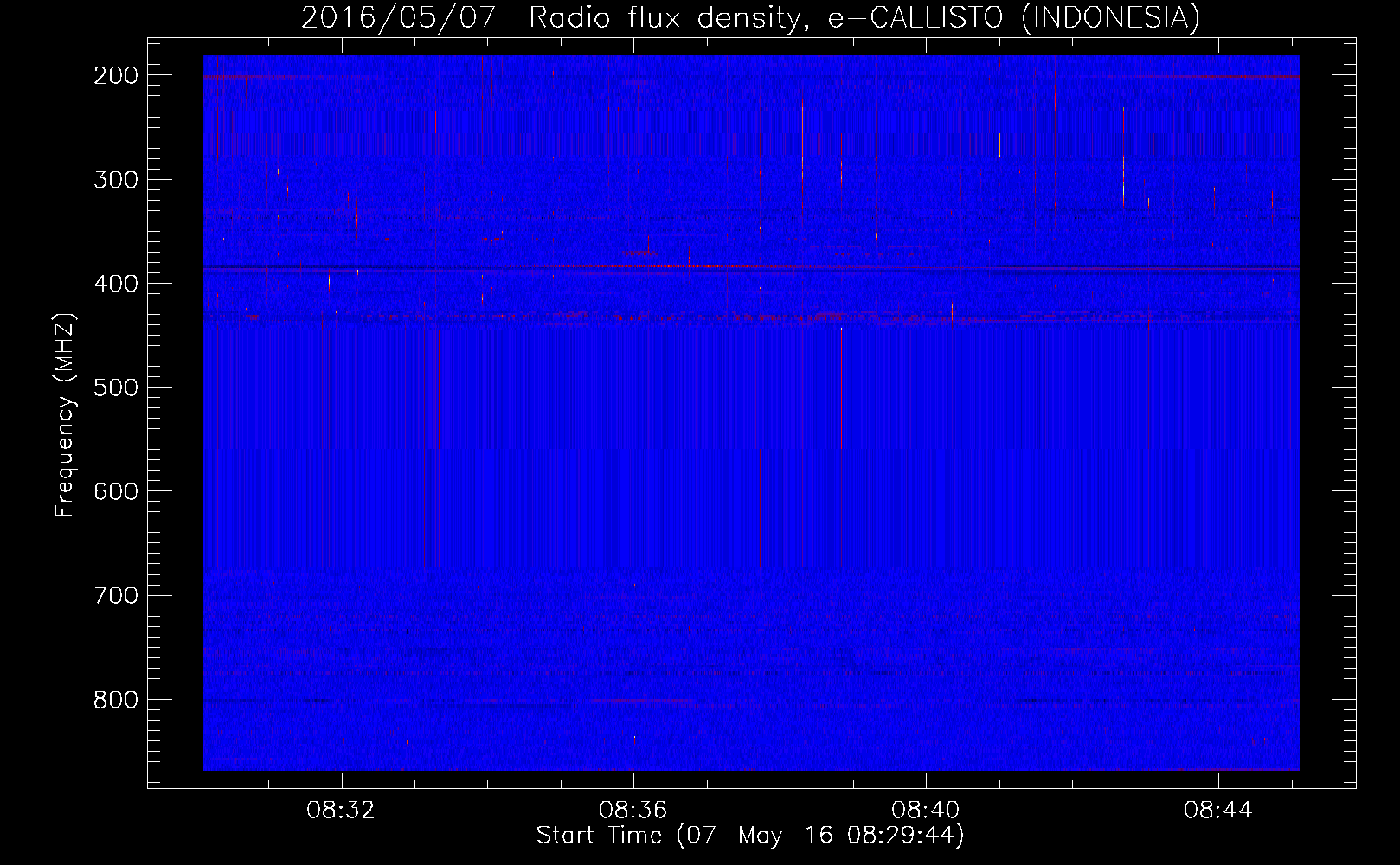Viewport: 1400px width, 865px height.
Task: Click the 08:32 time tick label
Action: (341, 811)
